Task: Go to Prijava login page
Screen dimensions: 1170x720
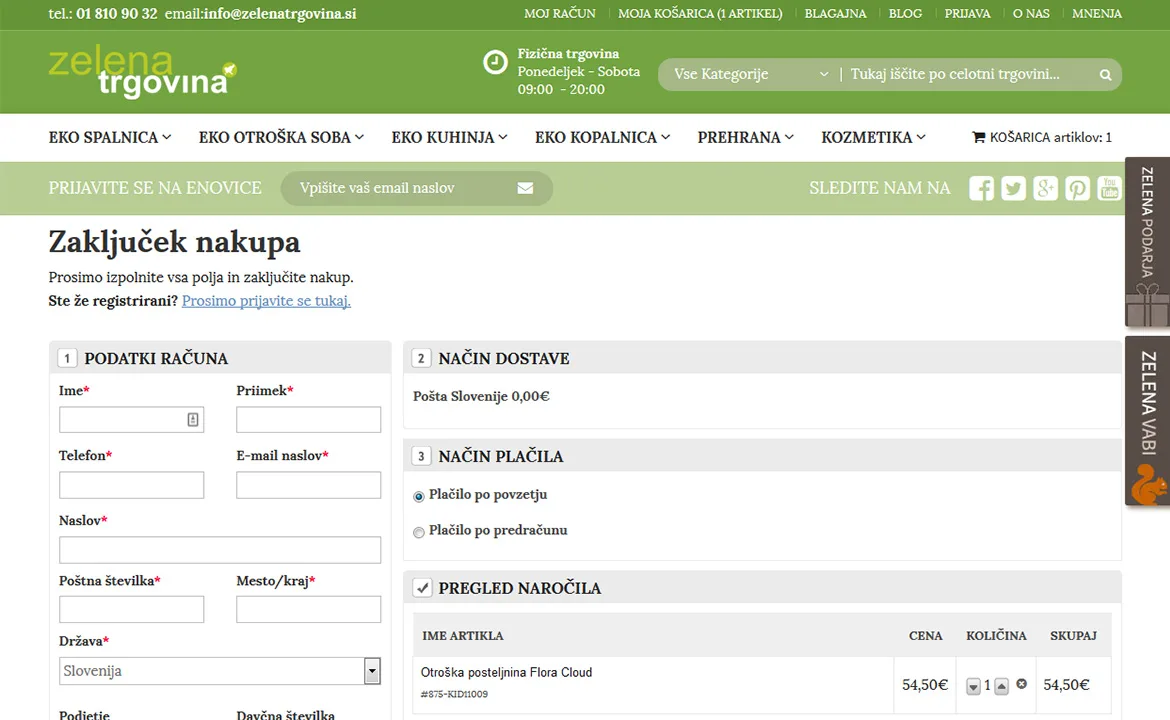Action: click(x=967, y=13)
